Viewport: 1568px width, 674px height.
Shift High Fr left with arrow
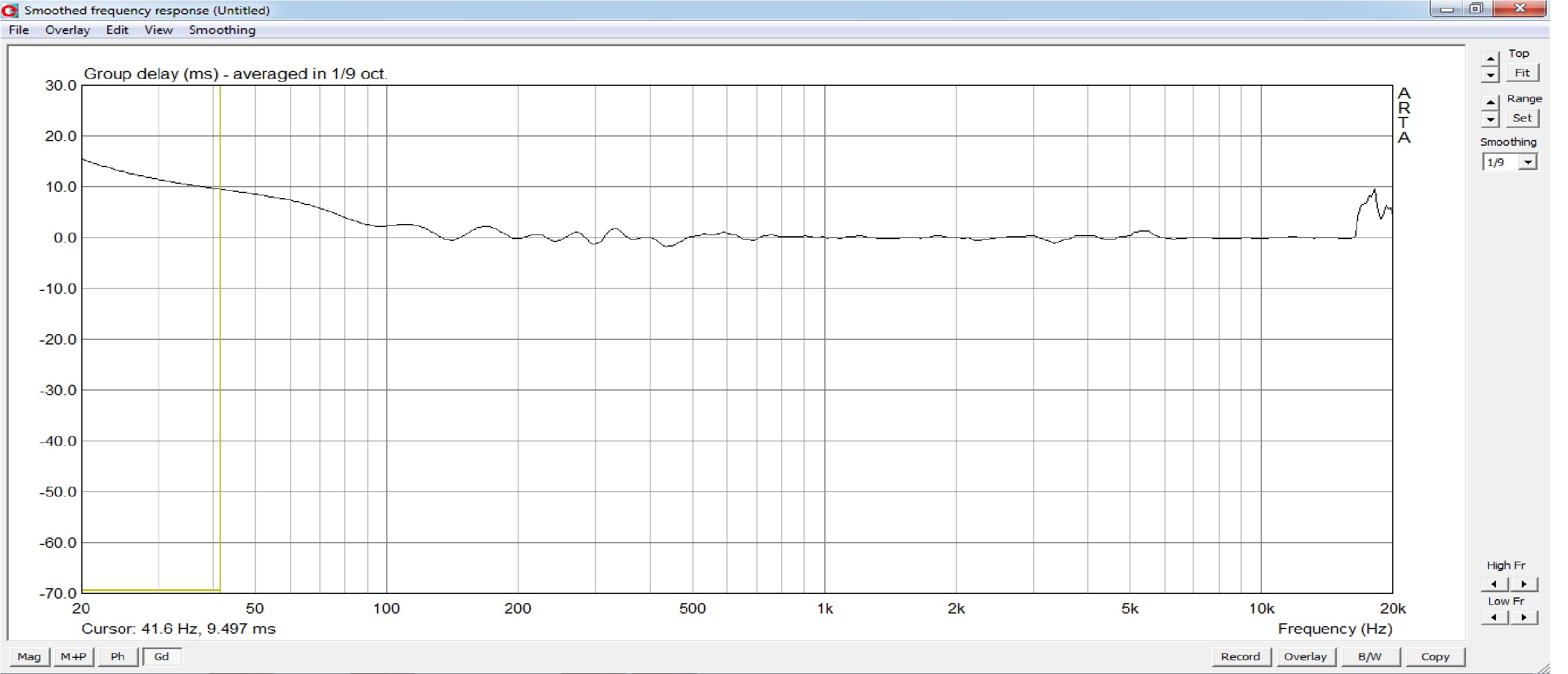pos(1494,584)
